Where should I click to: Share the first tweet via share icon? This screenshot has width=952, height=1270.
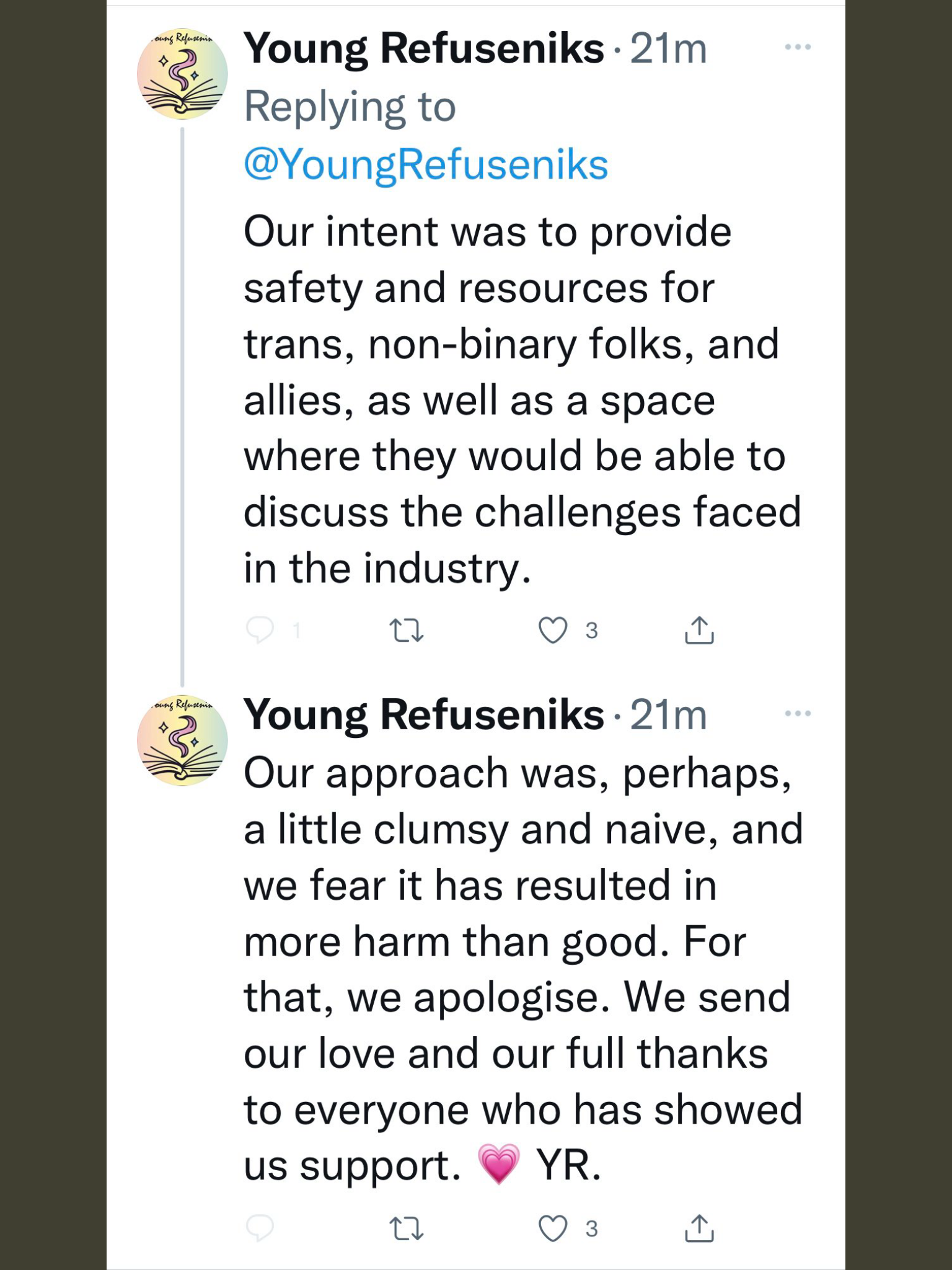699,630
